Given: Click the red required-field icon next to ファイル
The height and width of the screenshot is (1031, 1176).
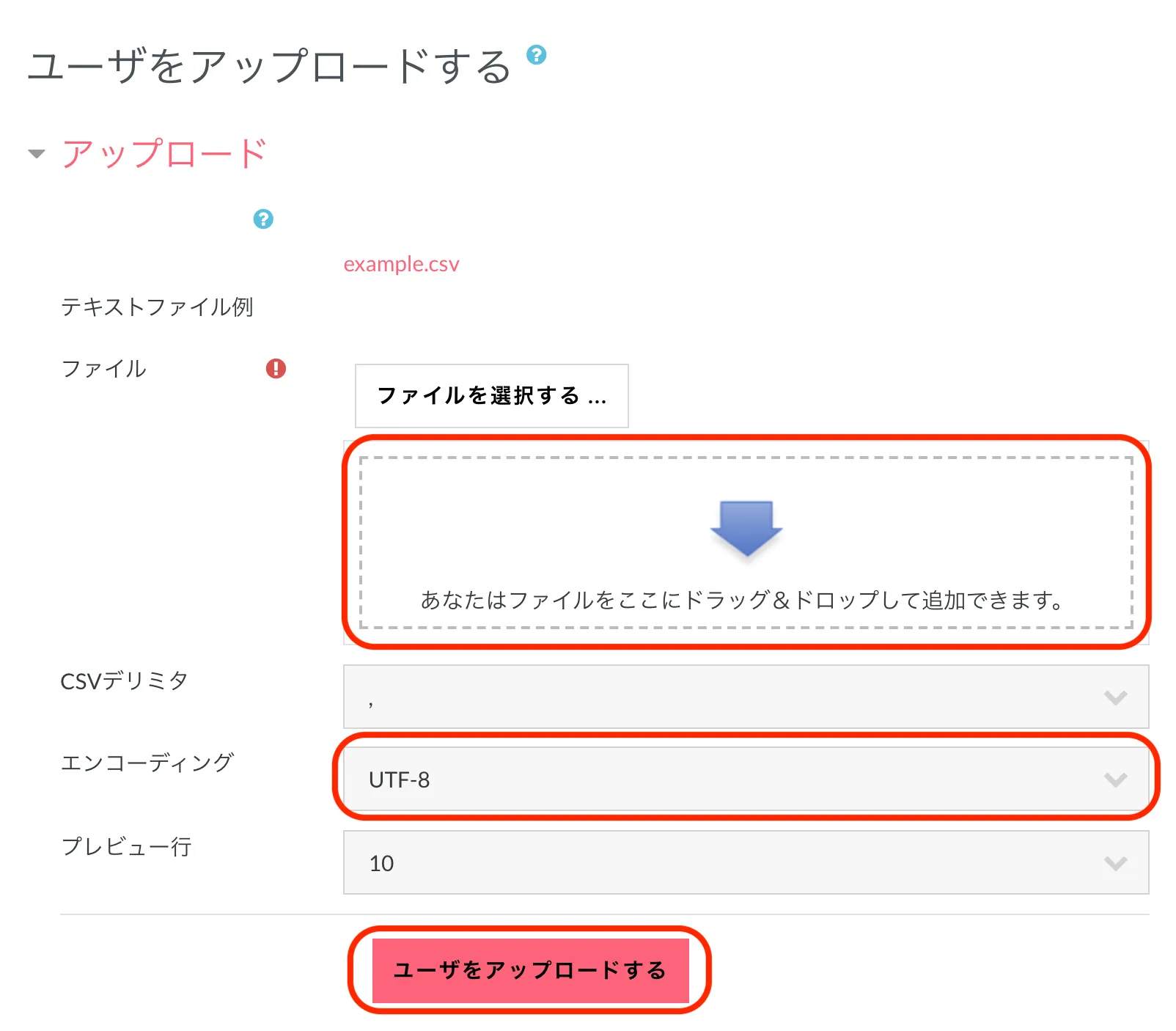Looking at the screenshot, I should point(276,368).
